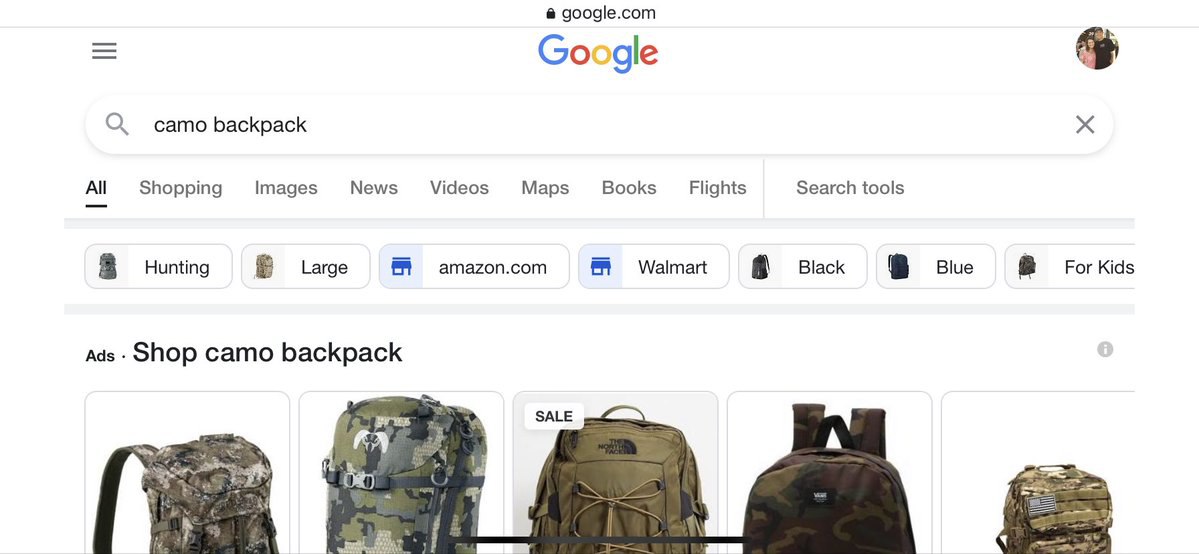Open the Videos tab
Viewport: 1199px width, 554px height.
tap(459, 187)
